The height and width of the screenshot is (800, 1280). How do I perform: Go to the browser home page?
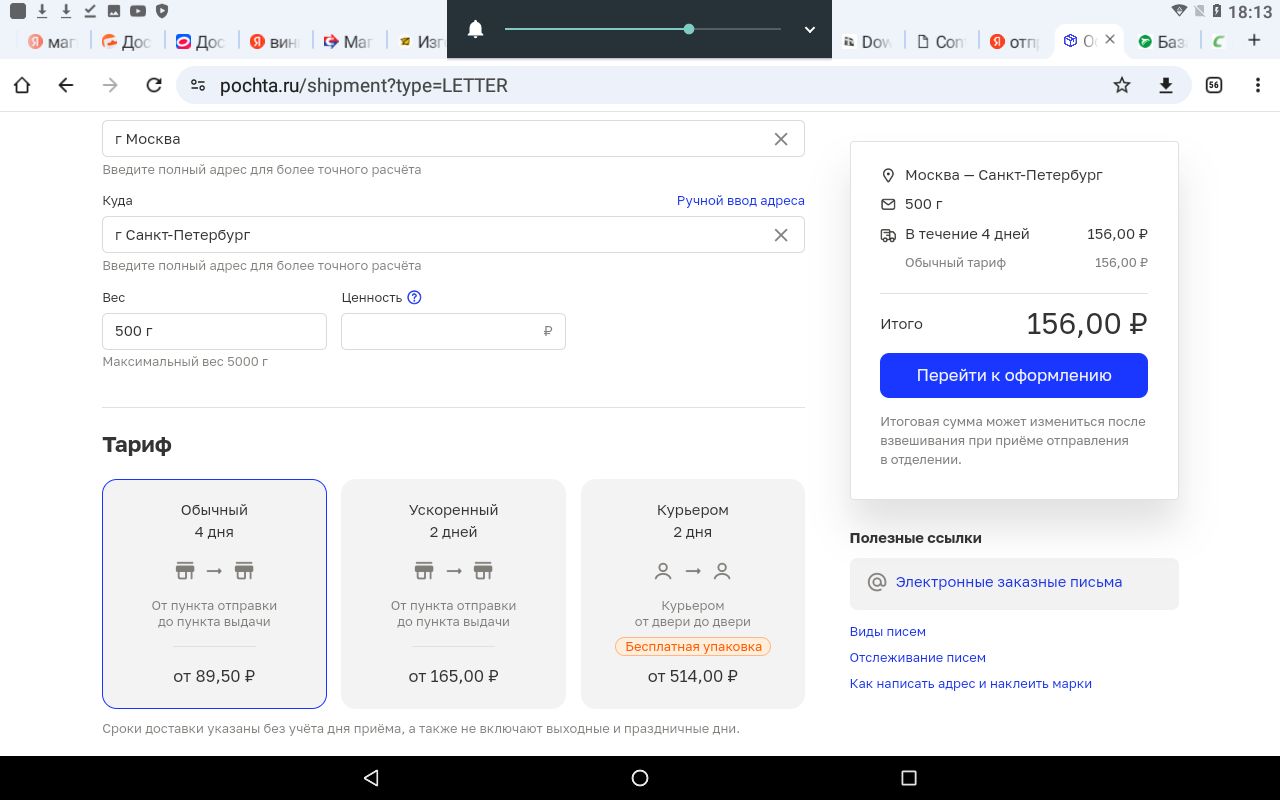click(22, 85)
